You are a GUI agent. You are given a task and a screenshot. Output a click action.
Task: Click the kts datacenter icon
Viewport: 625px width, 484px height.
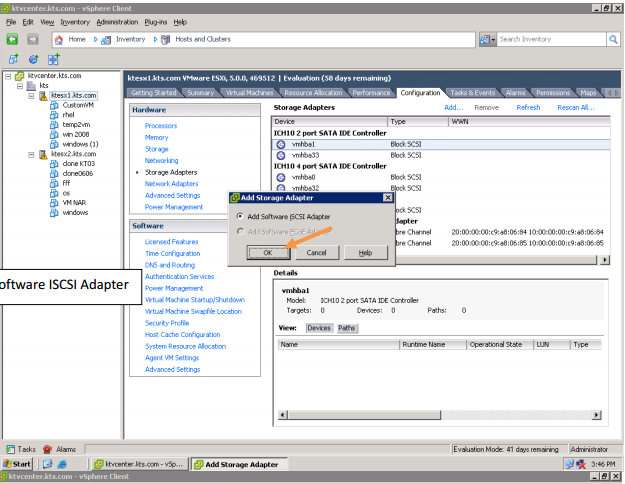[31, 86]
